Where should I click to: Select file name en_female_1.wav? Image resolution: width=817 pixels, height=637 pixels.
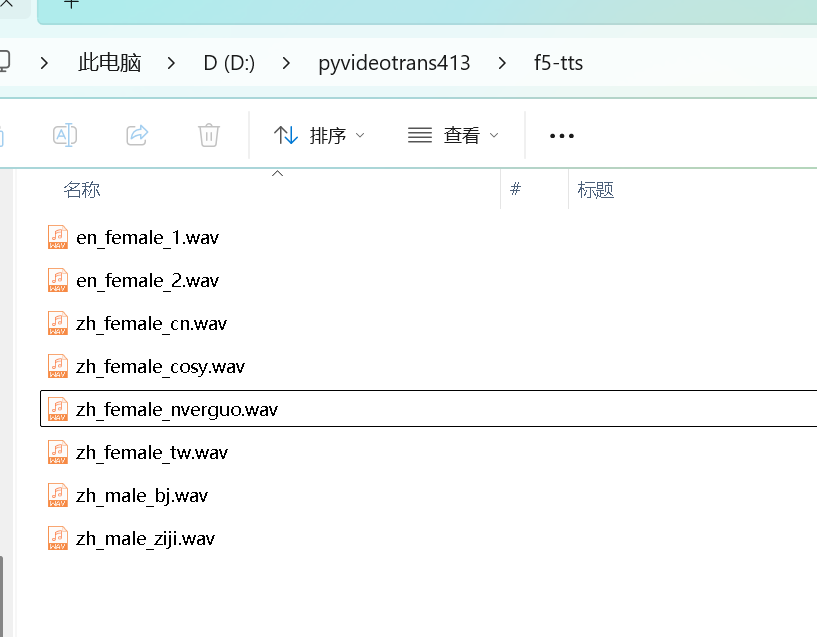point(147,238)
